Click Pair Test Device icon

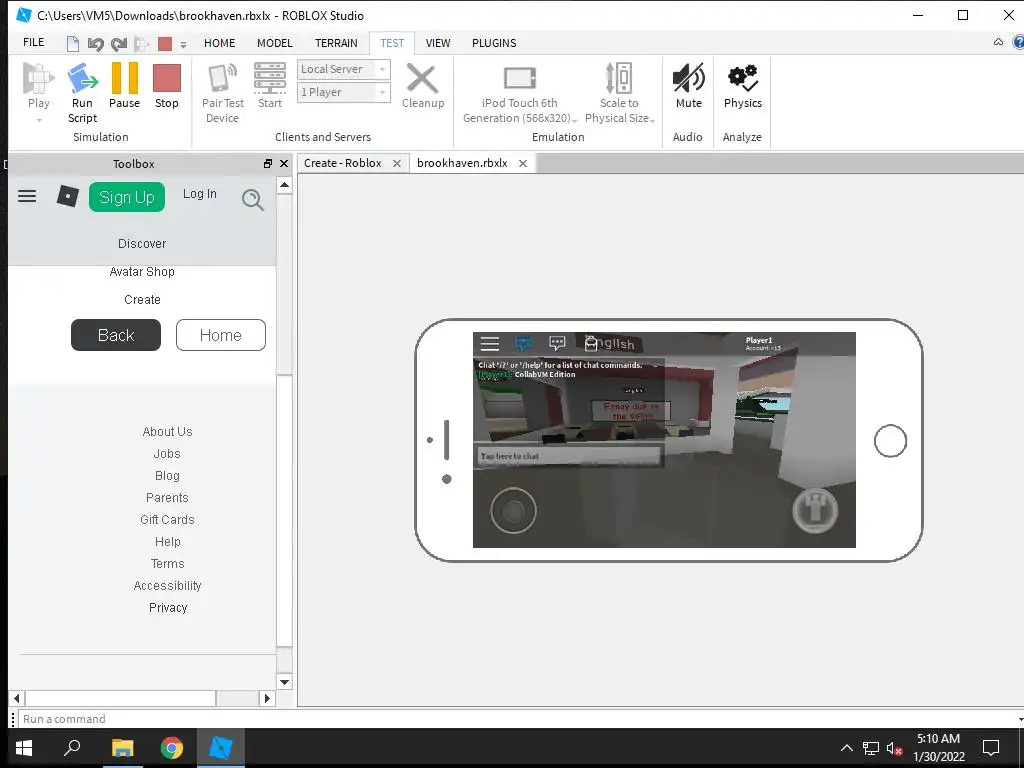click(222, 79)
